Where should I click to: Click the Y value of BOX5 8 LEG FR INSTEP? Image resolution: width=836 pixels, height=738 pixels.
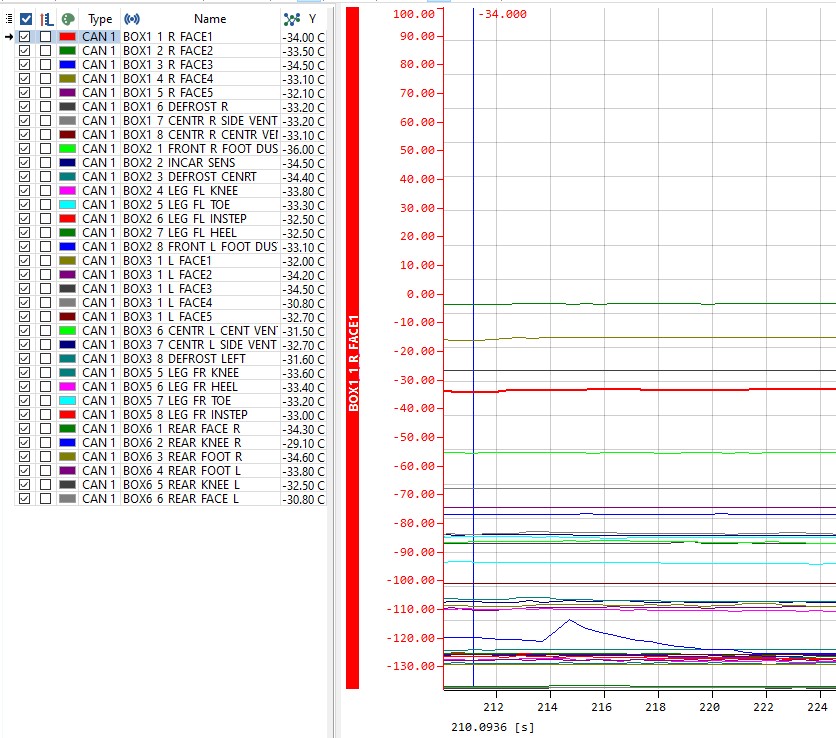(303, 415)
